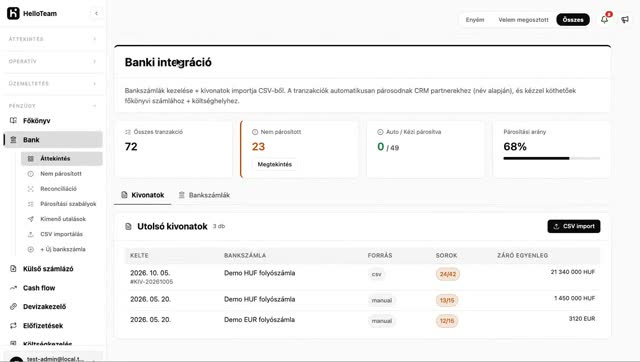Click the HelloTeam logo icon
The width and height of the screenshot is (640, 362).
click(13, 13)
